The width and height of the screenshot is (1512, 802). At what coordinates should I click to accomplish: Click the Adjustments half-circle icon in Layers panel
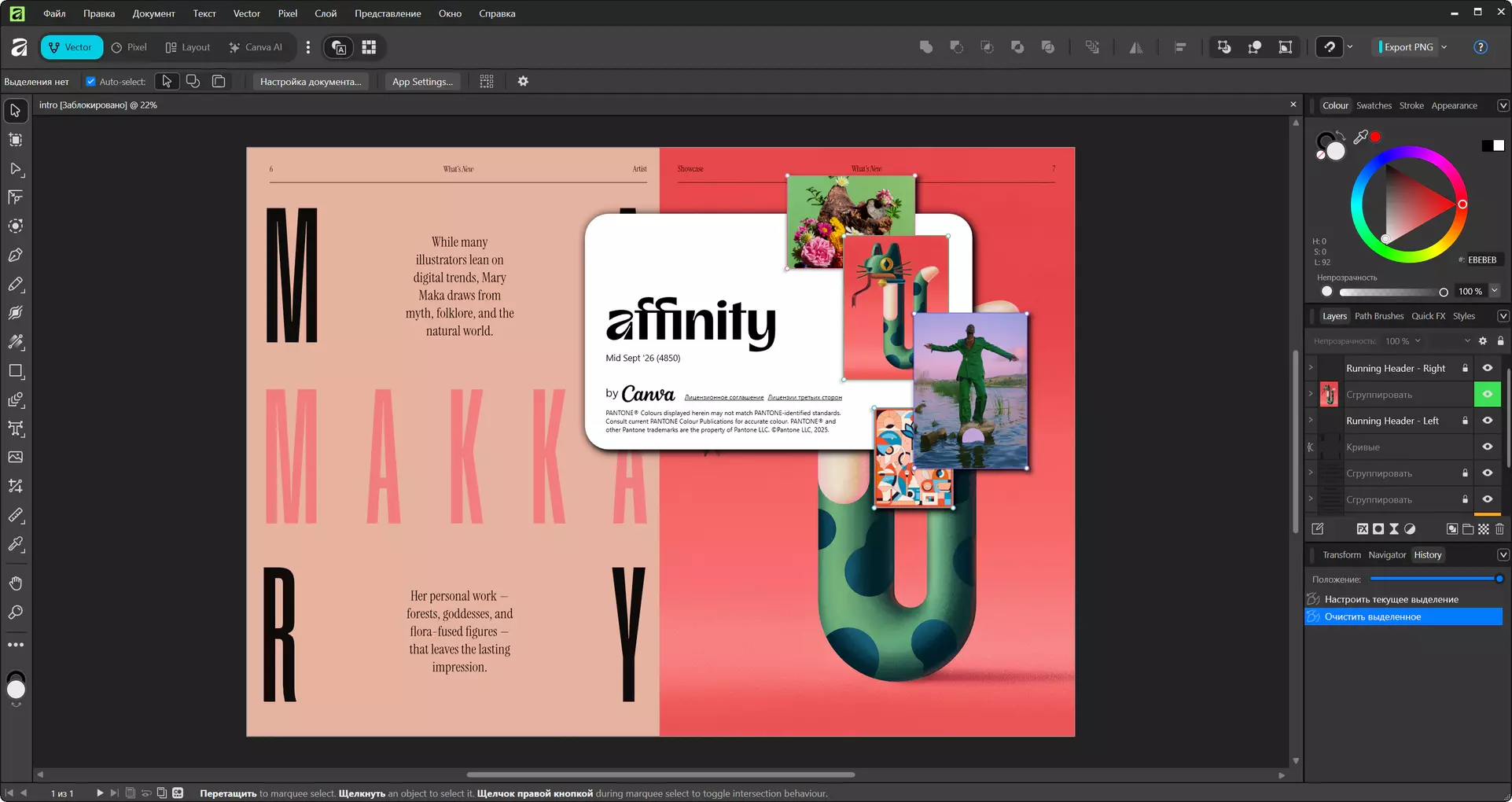pos(1410,529)
